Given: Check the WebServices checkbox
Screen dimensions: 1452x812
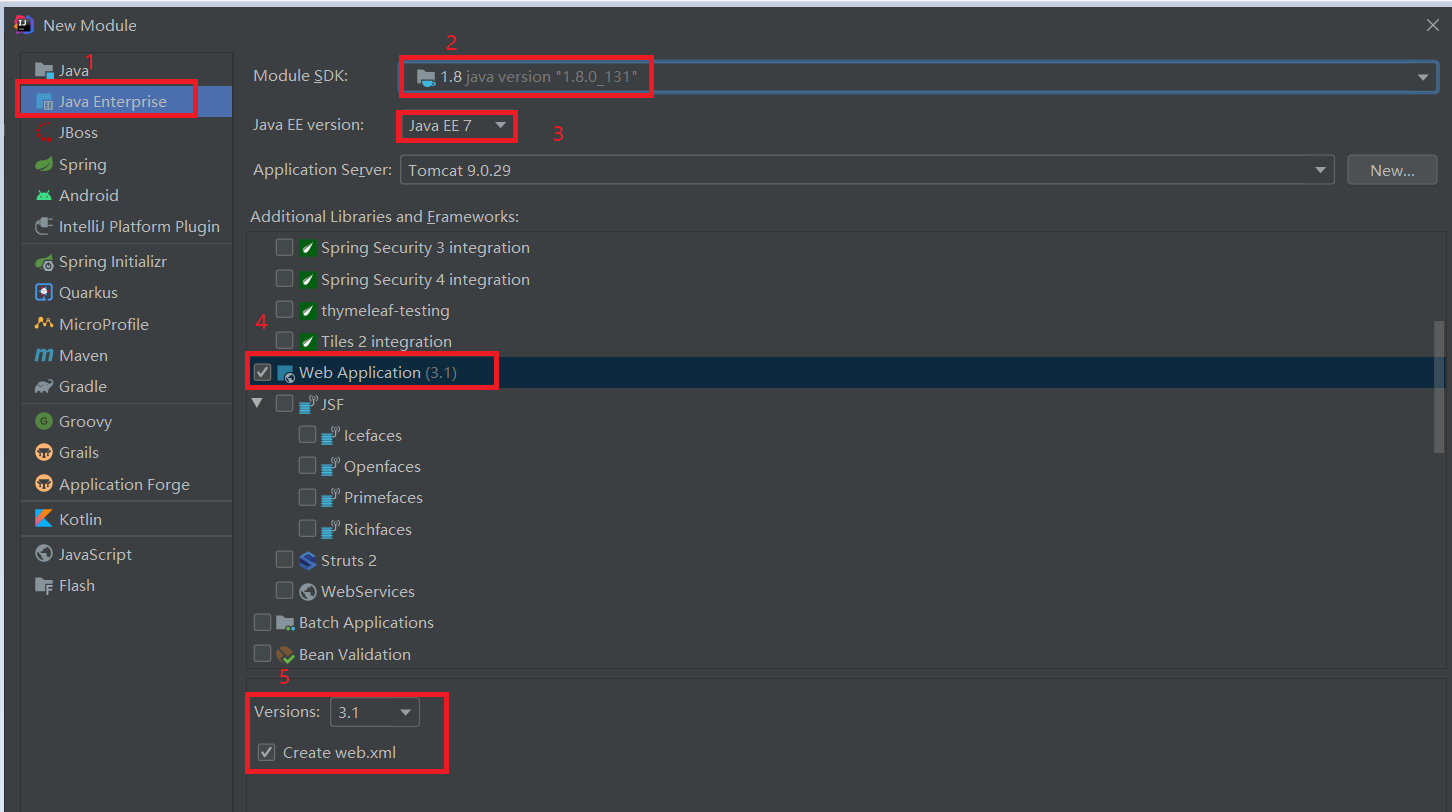Looking at the screenshot, I should (285, 591).
